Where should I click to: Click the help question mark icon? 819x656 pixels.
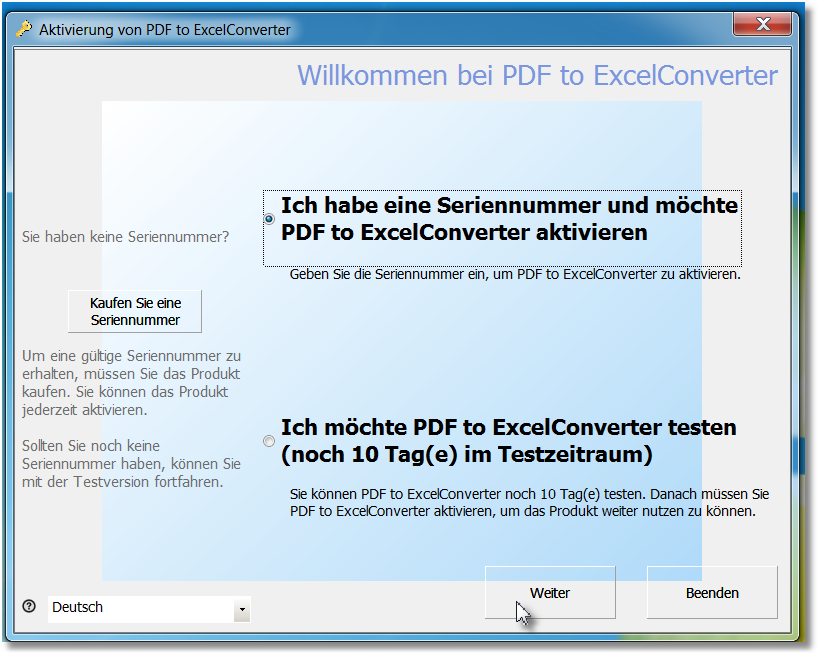[29, 606]
